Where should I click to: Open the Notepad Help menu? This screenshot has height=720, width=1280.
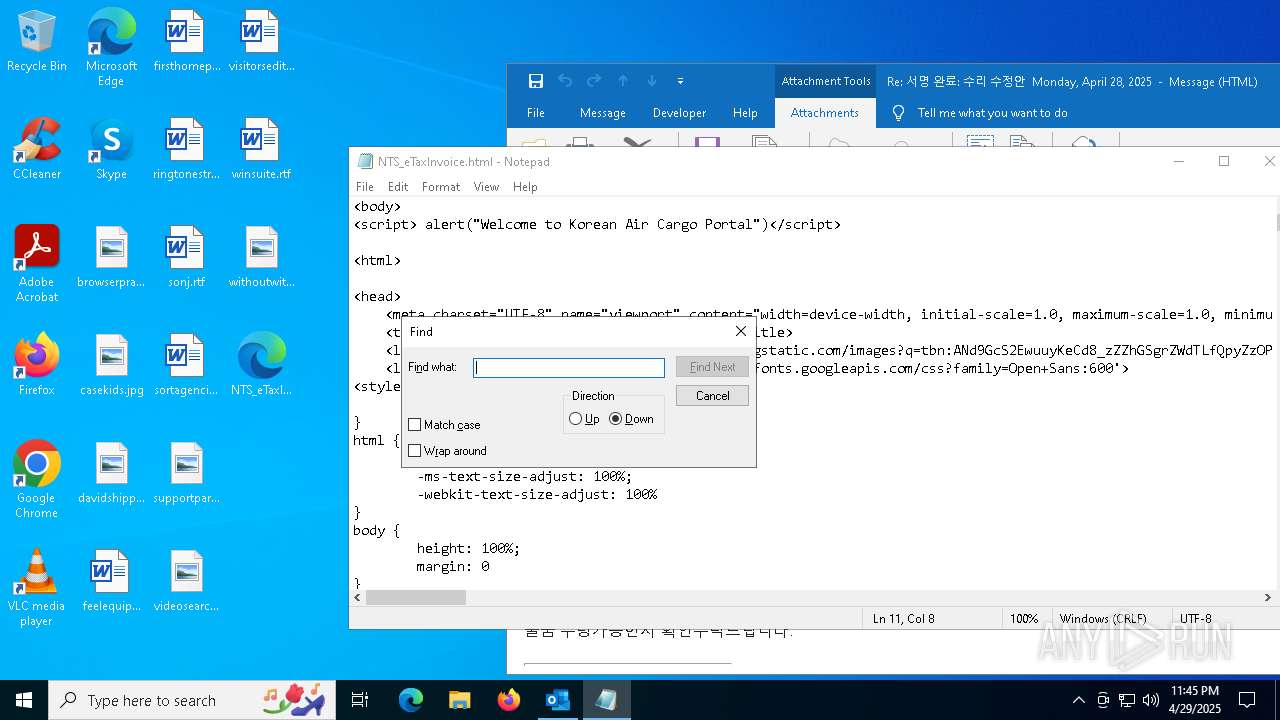pyautogui.click(x=525, y=187)
